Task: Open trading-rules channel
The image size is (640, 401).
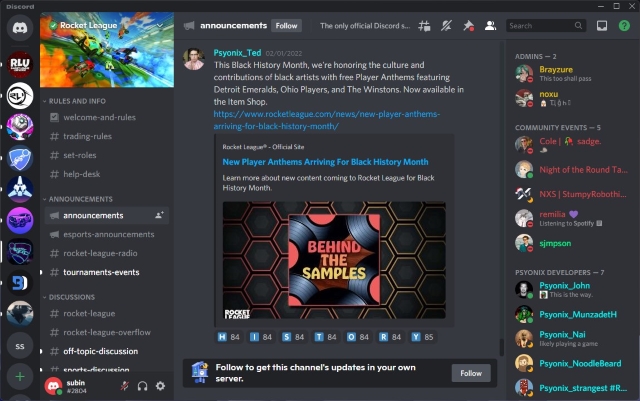Action: (x=107, y=136)
